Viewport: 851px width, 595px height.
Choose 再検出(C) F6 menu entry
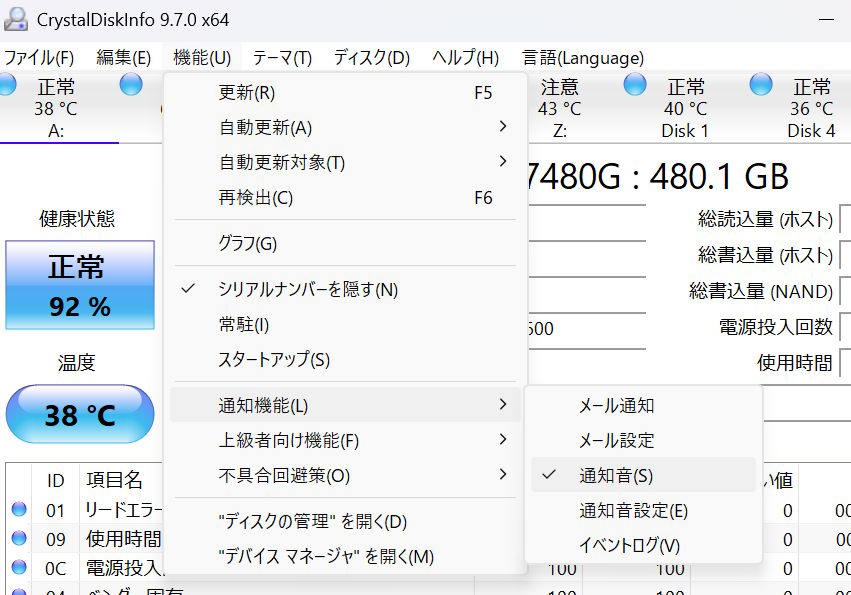(345, 198)
